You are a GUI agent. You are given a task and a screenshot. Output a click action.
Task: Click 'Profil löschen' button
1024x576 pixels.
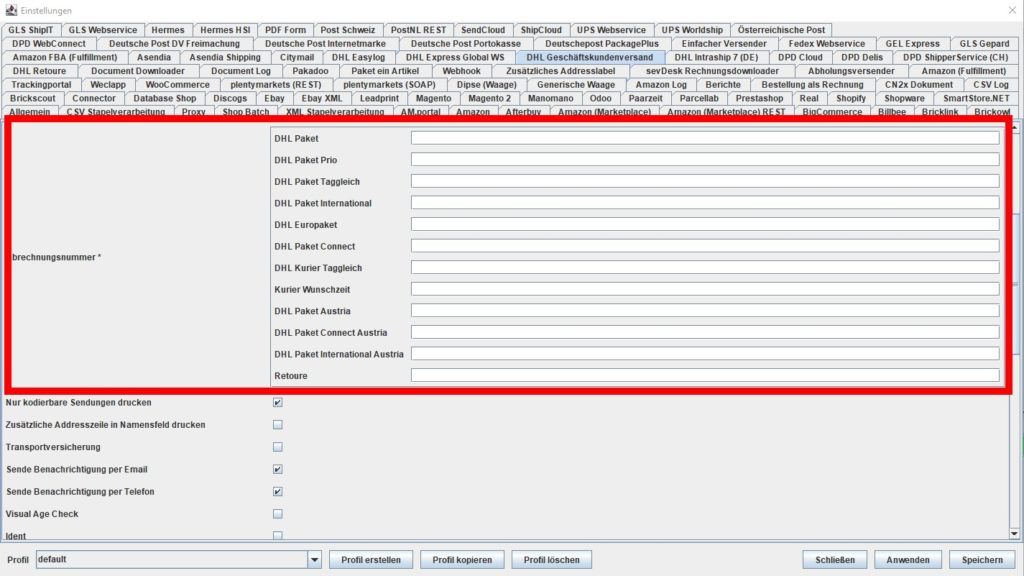(552, 560)
